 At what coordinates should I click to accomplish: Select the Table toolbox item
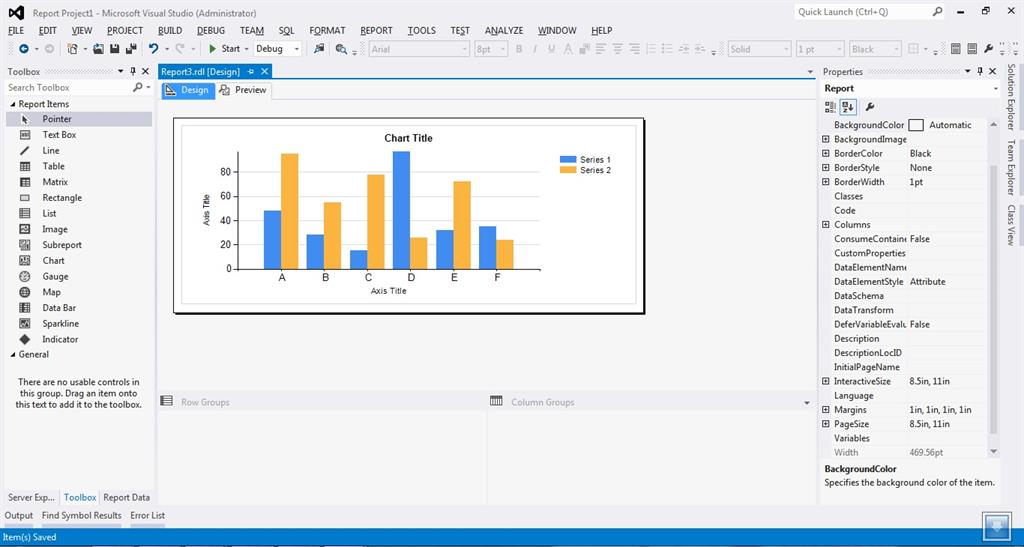click(x=79, y=166)
